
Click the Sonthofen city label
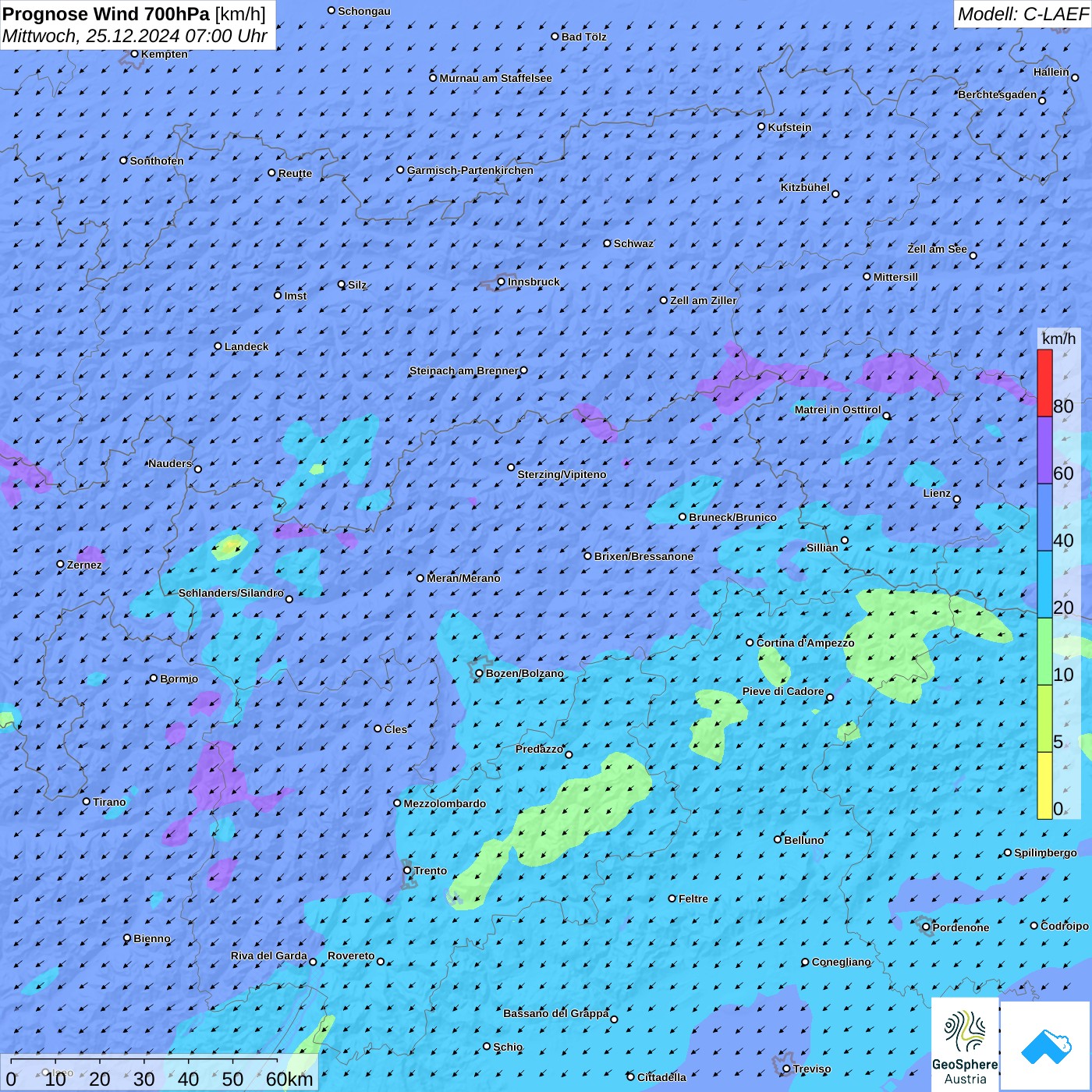157,161
